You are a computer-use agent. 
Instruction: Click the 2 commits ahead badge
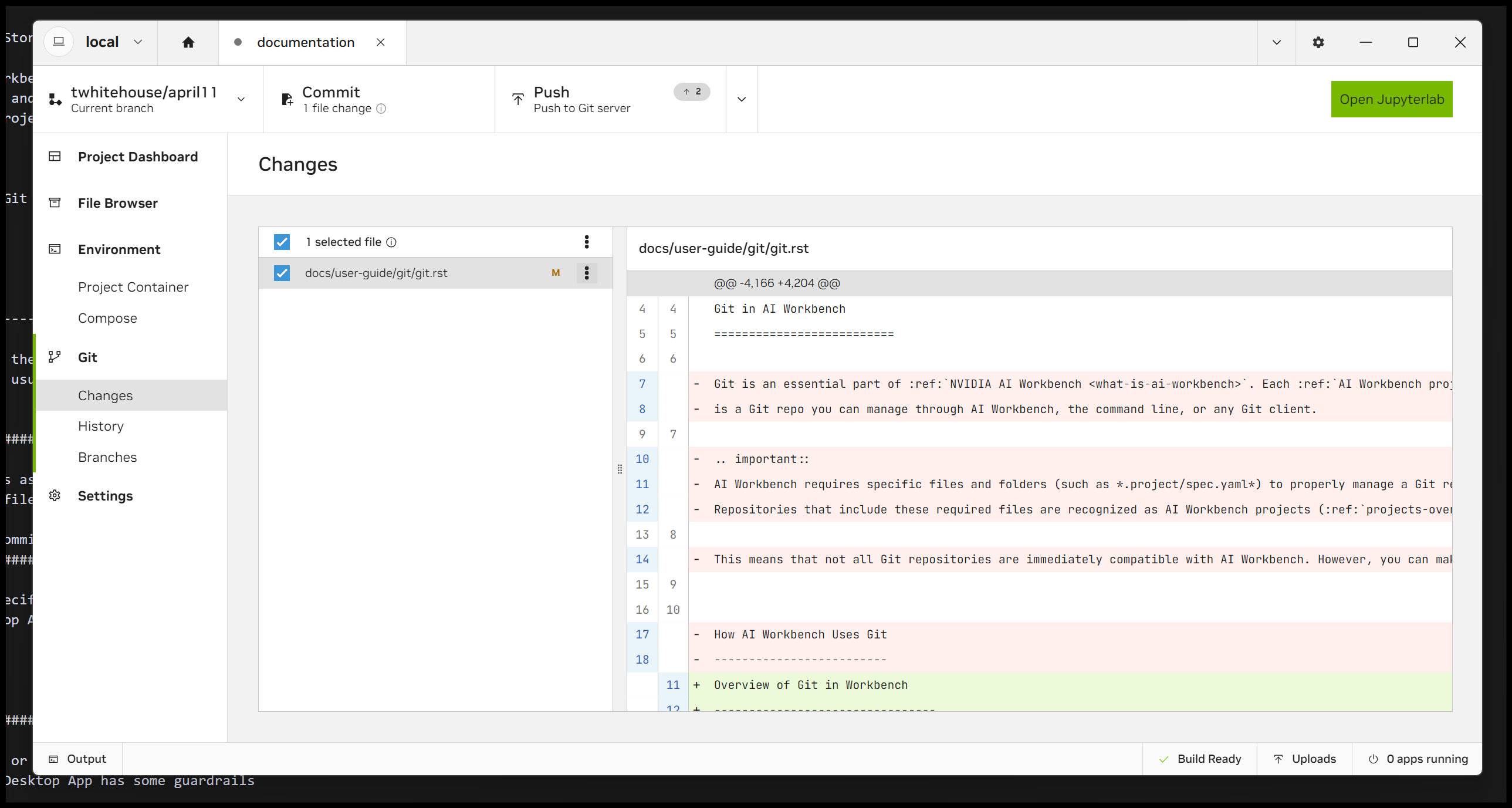pos(691,92)
